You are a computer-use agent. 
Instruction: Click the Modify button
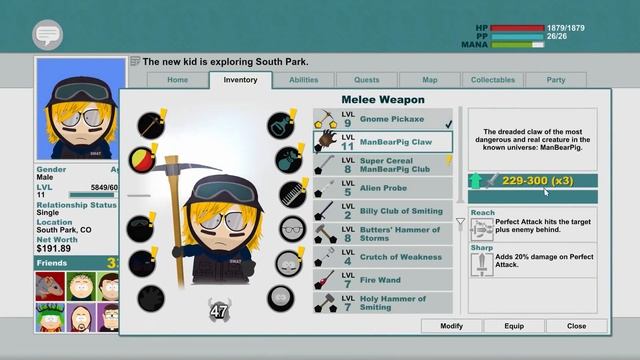tap(451, 326)
